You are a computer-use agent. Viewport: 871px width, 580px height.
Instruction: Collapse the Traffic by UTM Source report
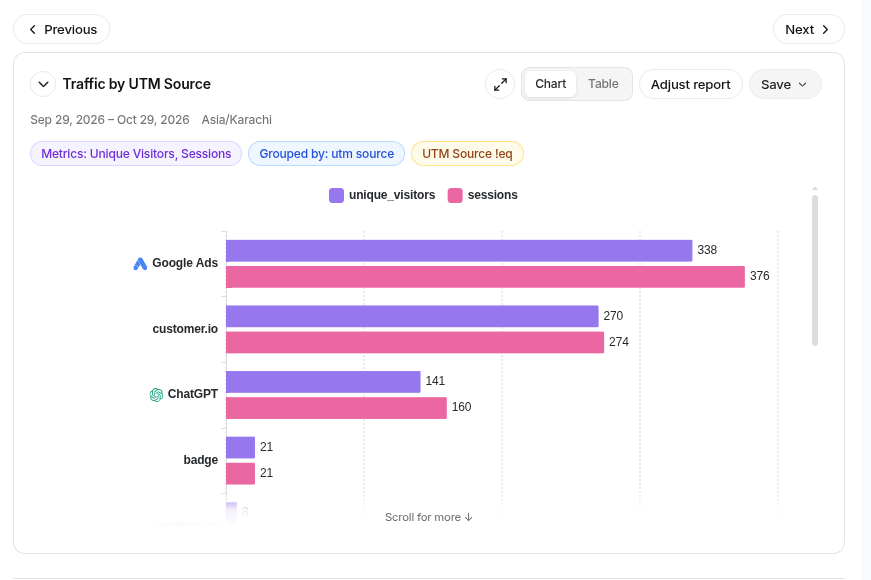point(43,84)
